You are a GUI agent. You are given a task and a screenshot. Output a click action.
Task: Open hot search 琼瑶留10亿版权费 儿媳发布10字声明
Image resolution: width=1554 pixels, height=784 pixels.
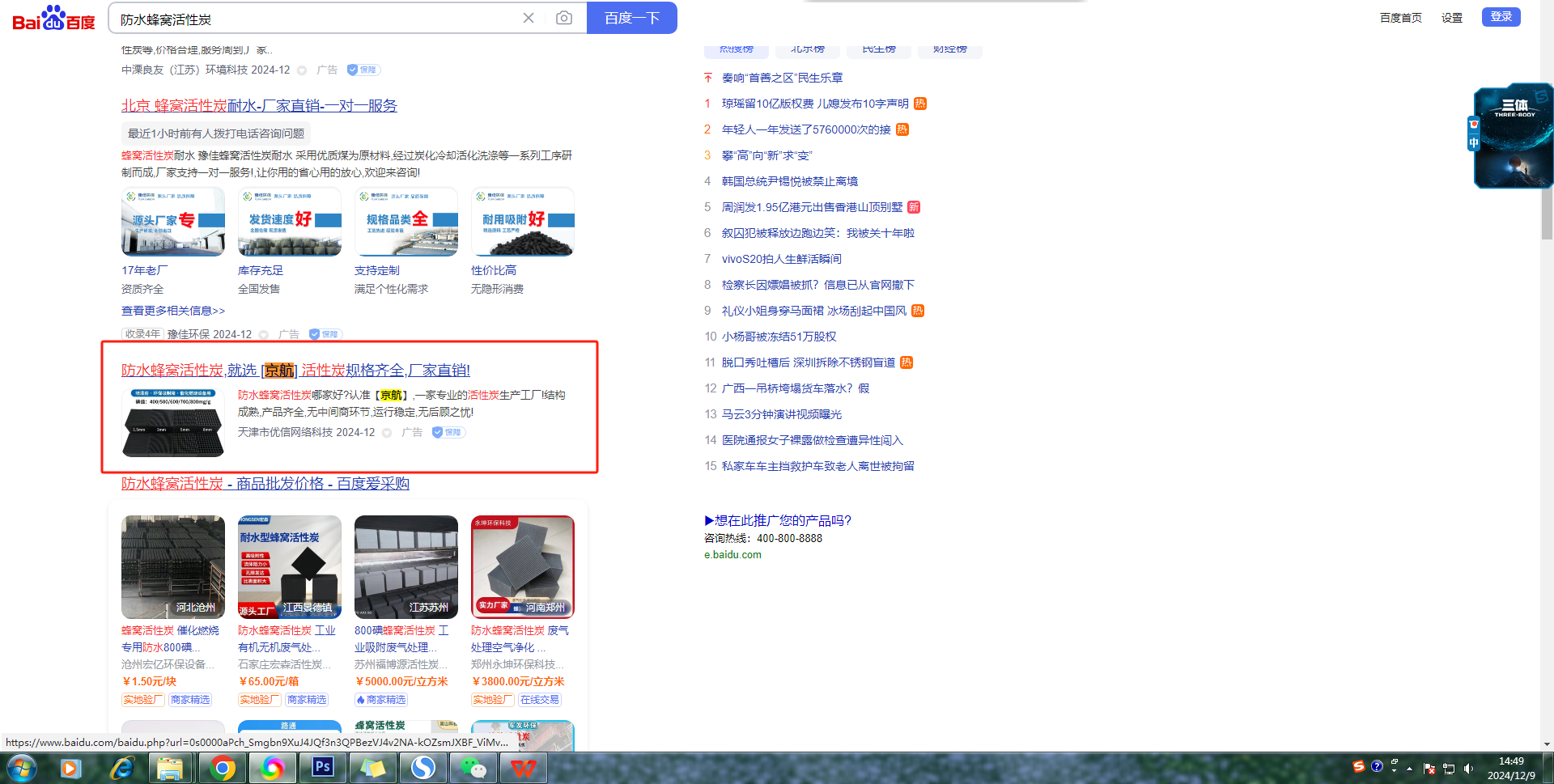(815, 104)
